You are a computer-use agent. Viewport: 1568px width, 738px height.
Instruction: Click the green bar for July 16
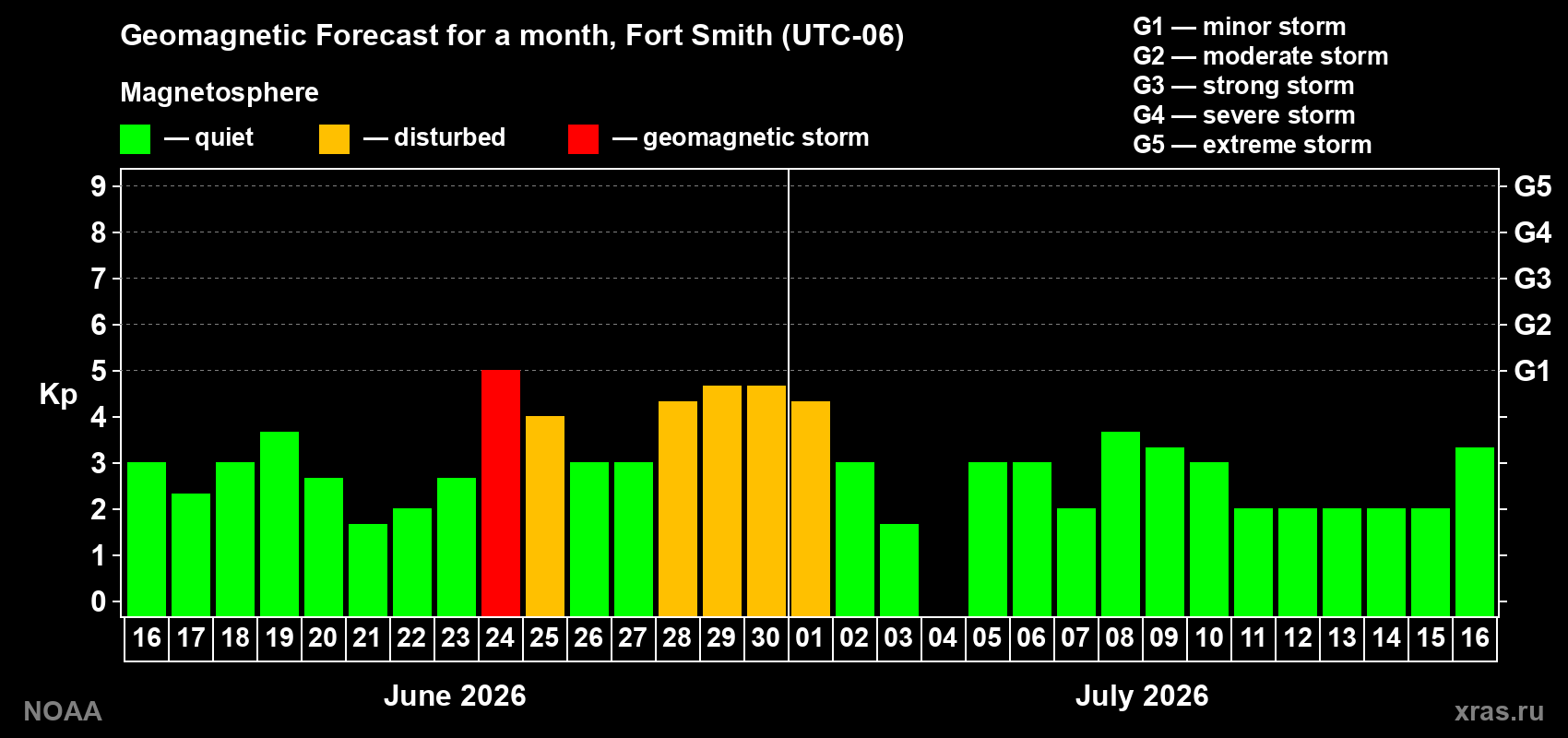[x=1475, y=531]
